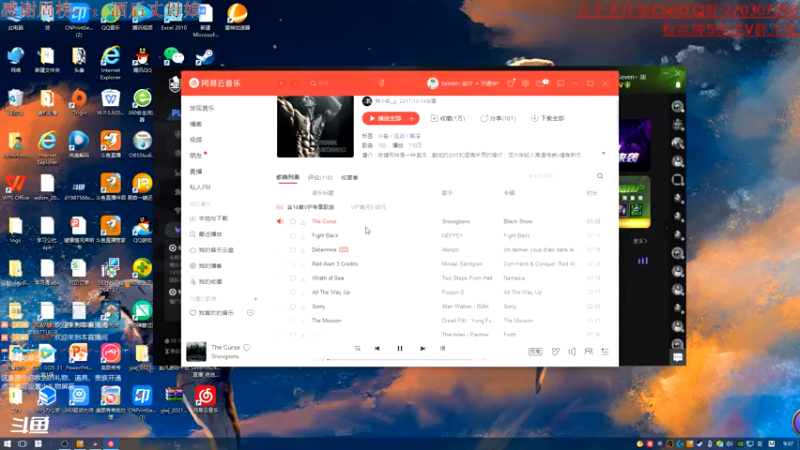
Task: Collapse the 创建的歌单 sidebar section
Action: 206,298
